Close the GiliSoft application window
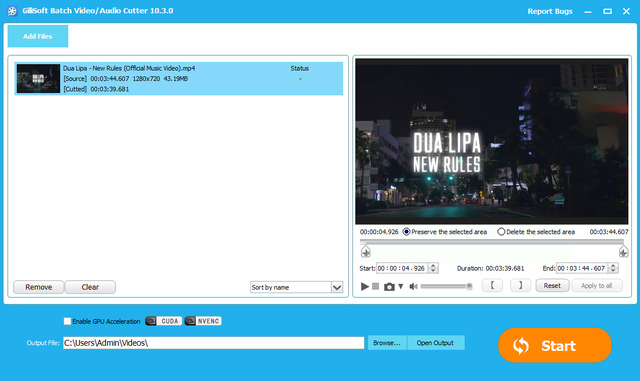Viewport: 640px width, 381px height. click(x=627, y=11)
